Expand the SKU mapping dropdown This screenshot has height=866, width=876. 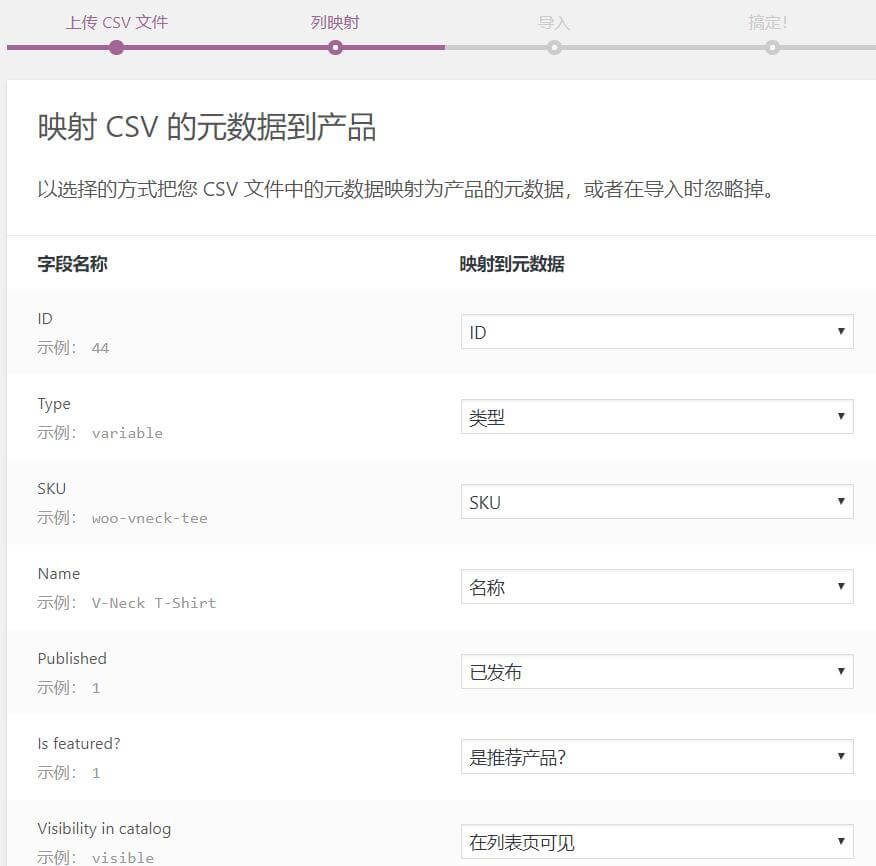click(656, 502)
